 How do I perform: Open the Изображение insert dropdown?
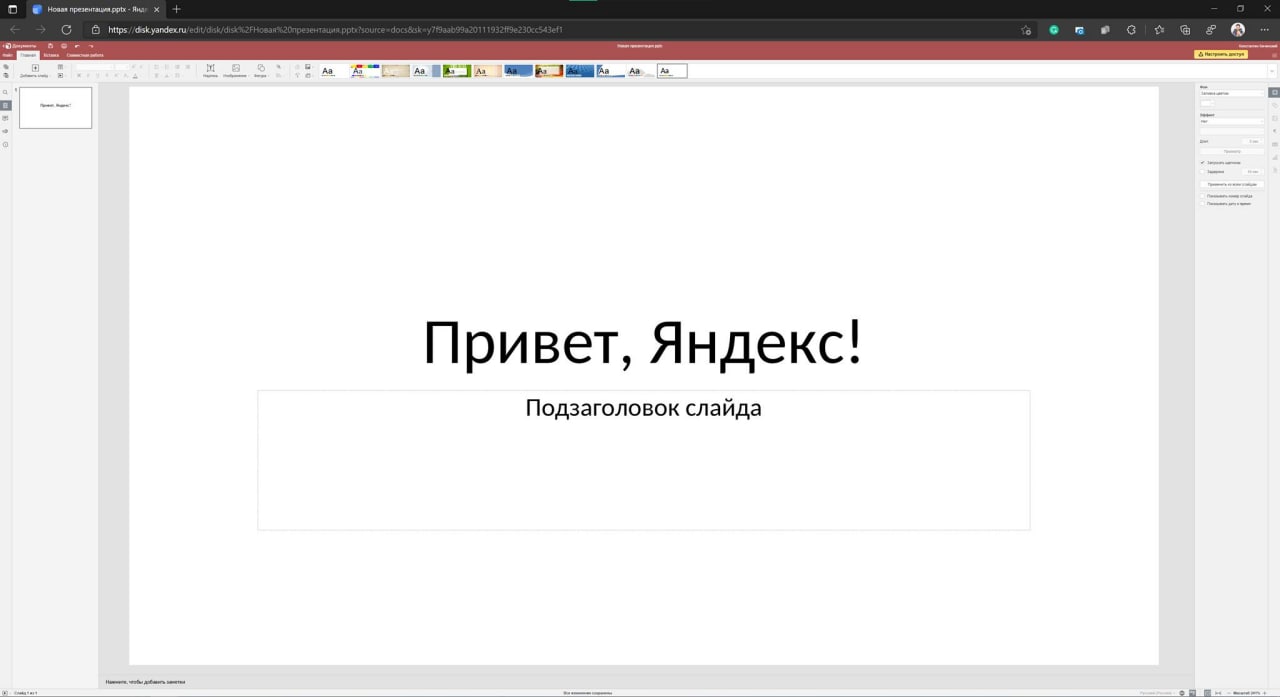pos(236,71)
